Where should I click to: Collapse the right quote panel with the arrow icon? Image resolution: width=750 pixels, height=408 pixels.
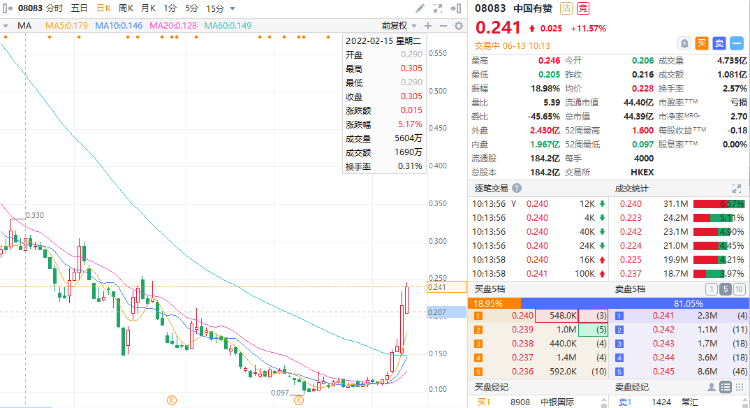[x=456, y=8]
